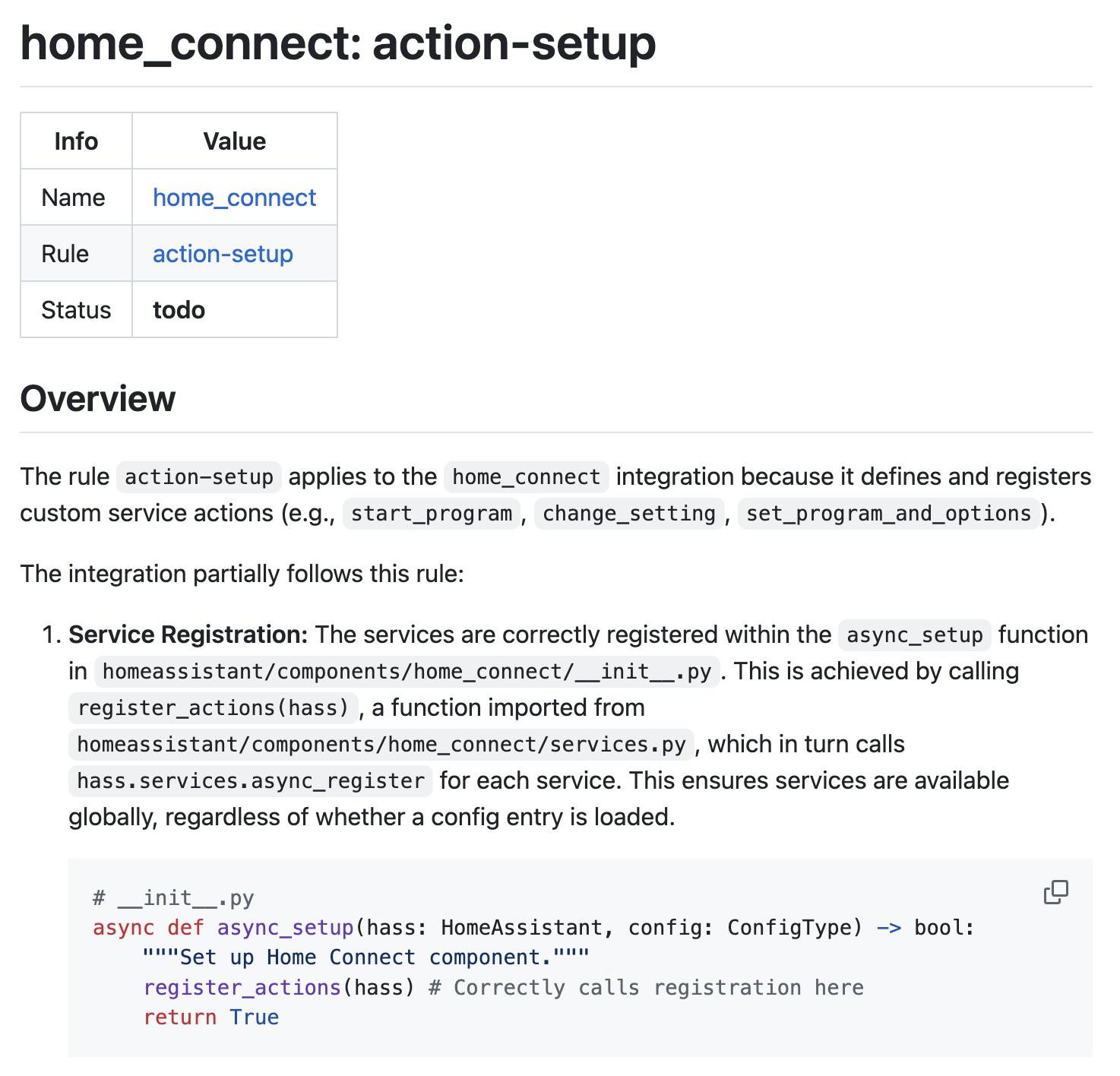The width and height of the screenshot is (1120, 1076).
Task: Click the __init__.py file path inline code
Action: [407, 672]
